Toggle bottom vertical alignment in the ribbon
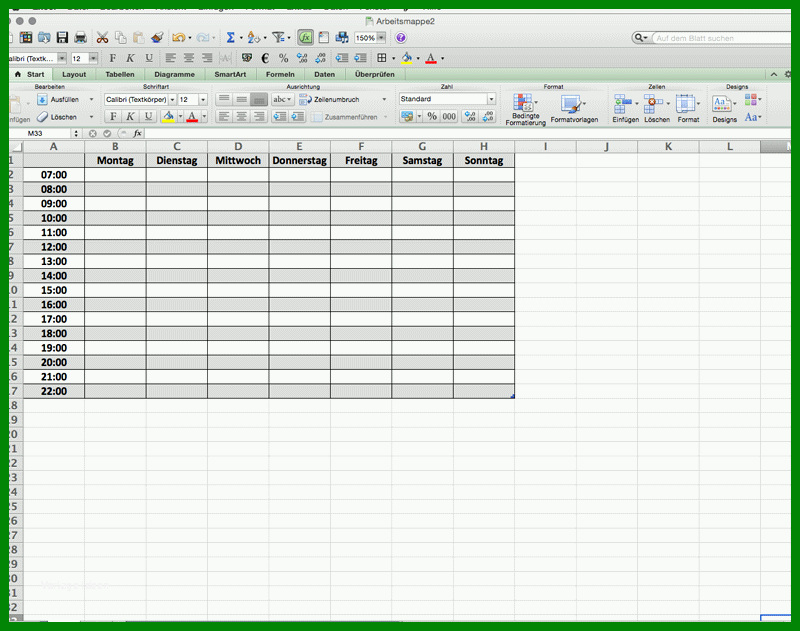Image resolution: width=800 pixels, height=631 pixels. tap(259, 99)
